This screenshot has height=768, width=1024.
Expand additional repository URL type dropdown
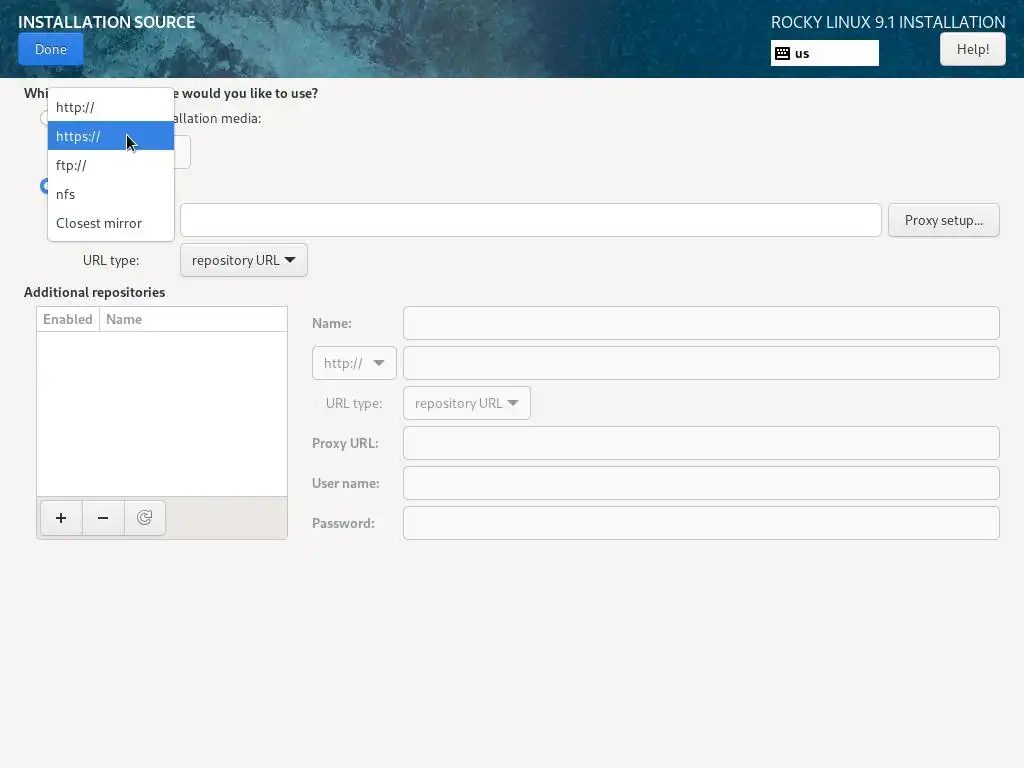[467, 403]
